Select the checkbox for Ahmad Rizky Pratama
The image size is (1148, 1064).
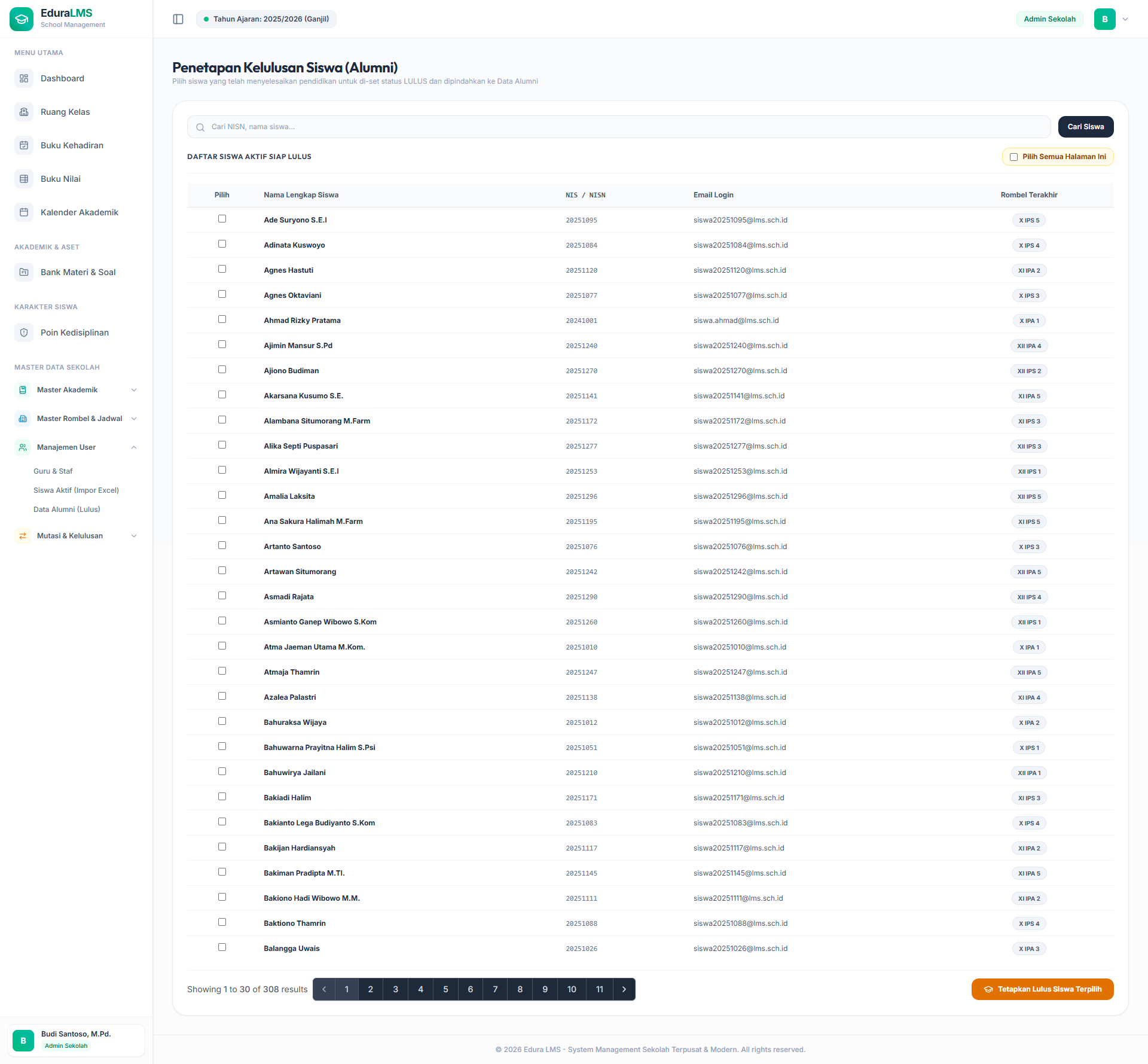[222, 319]
